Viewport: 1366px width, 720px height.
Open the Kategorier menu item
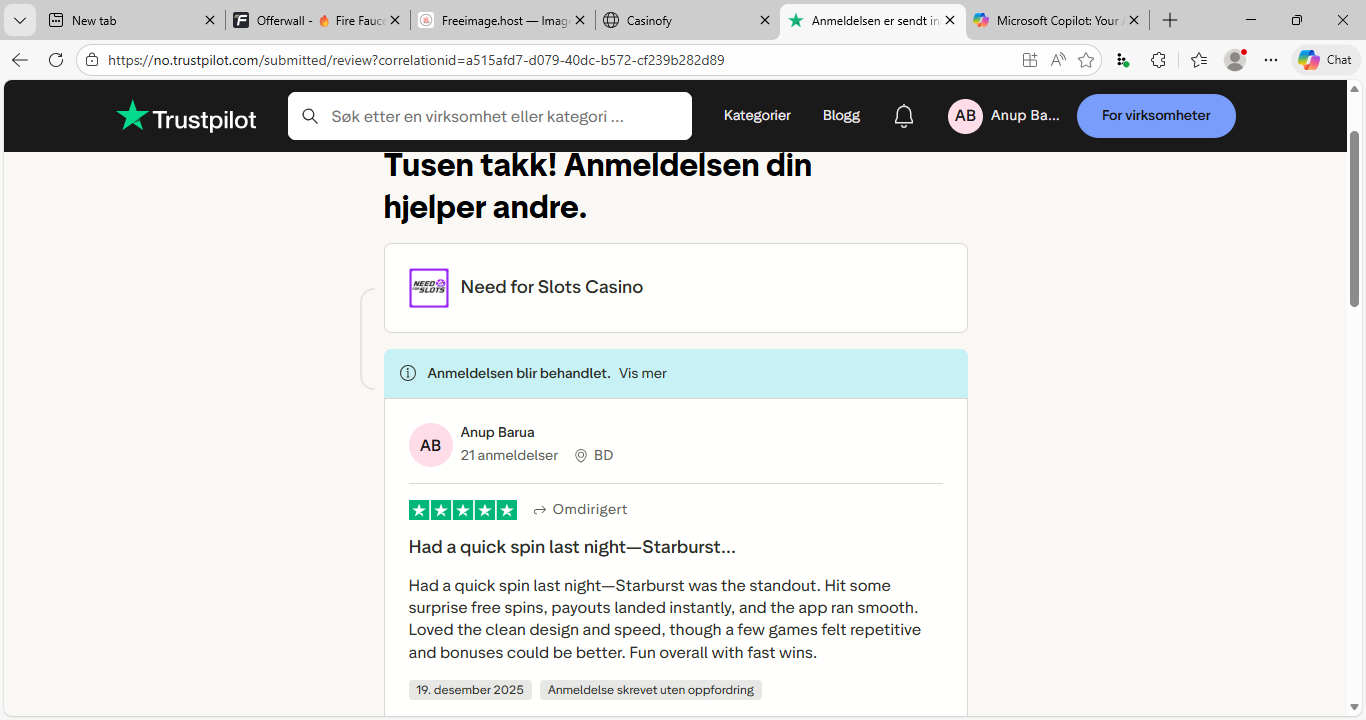click(x=757, y=116)
